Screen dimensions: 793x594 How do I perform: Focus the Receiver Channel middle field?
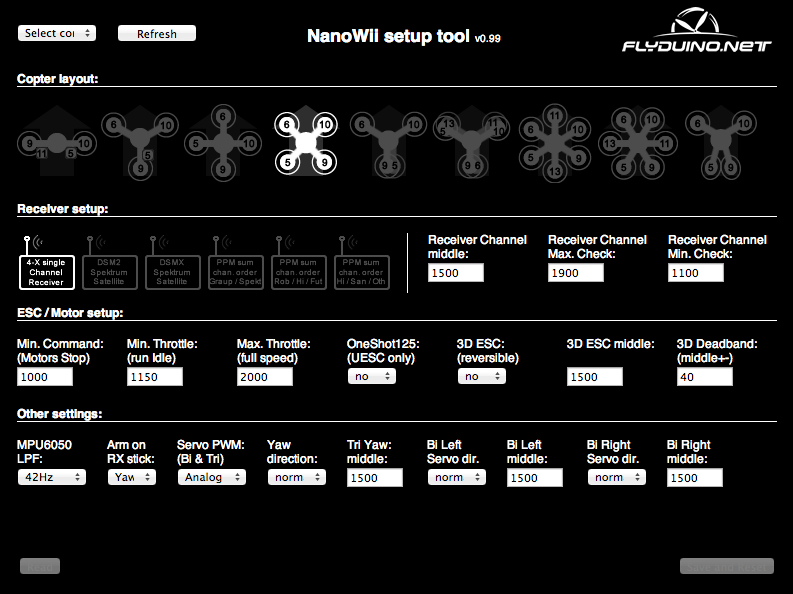point(456,273)
